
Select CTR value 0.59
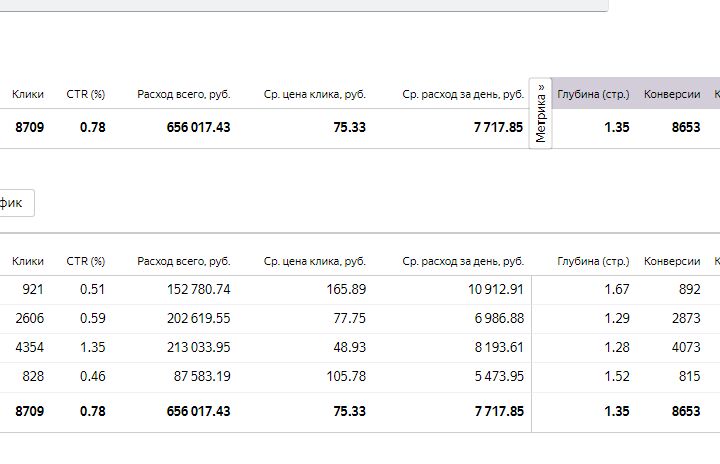click(x=93, y=318)
